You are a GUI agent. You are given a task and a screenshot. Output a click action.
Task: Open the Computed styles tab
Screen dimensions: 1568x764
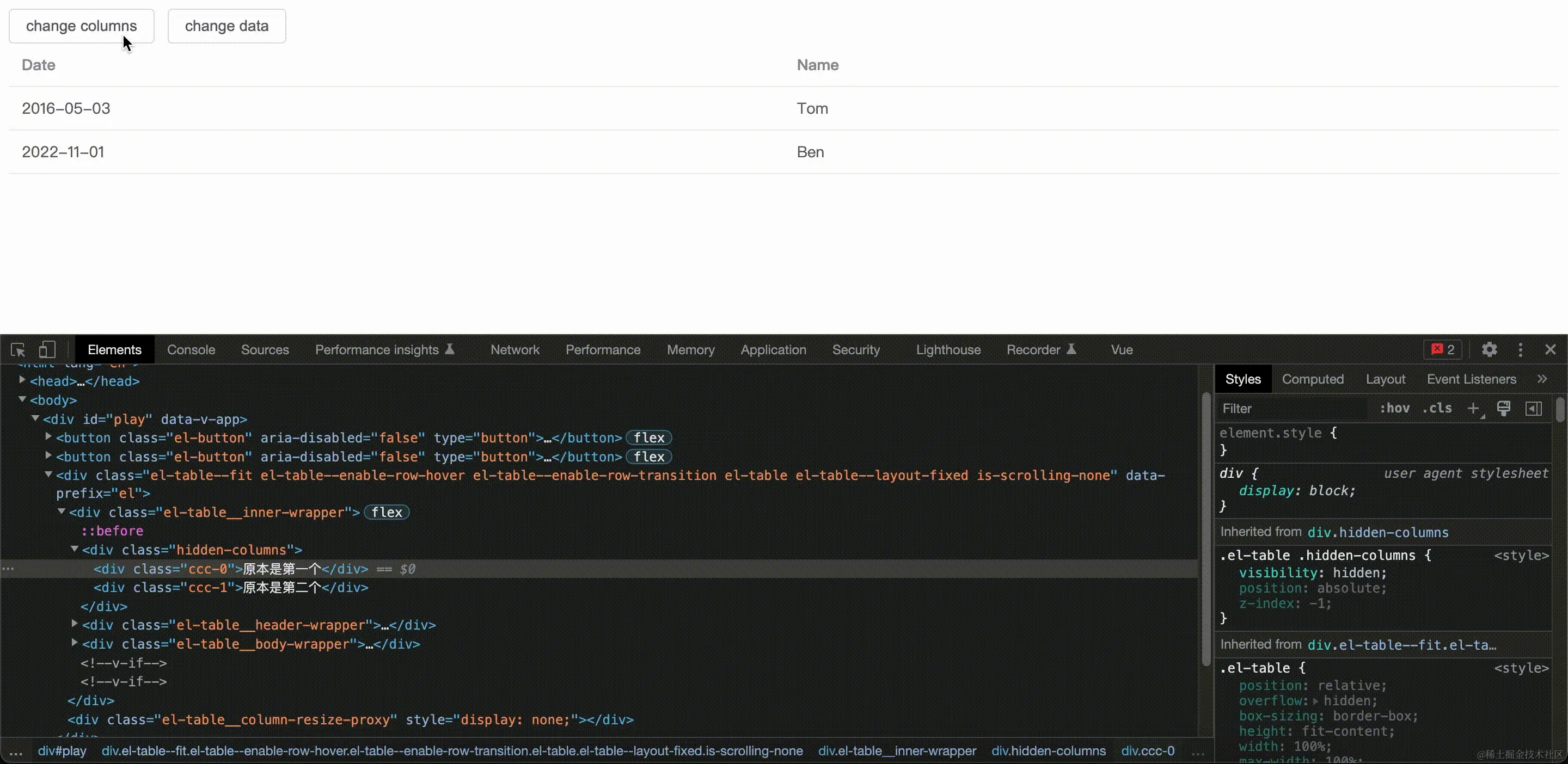1313,378
